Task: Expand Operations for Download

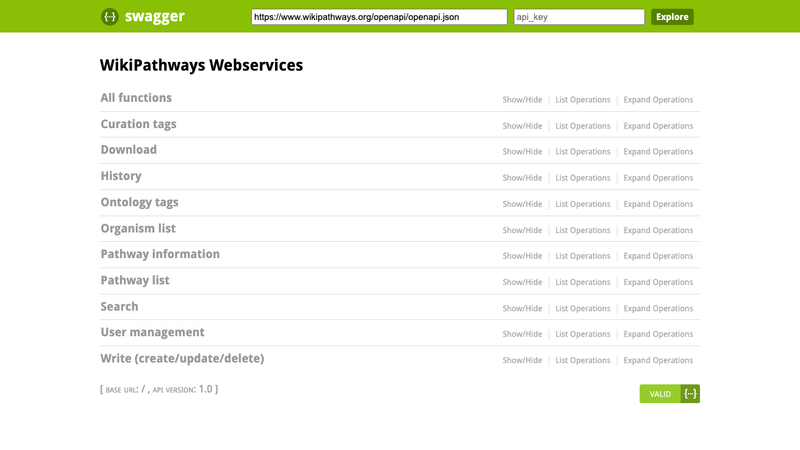Action: coord(658,152)
